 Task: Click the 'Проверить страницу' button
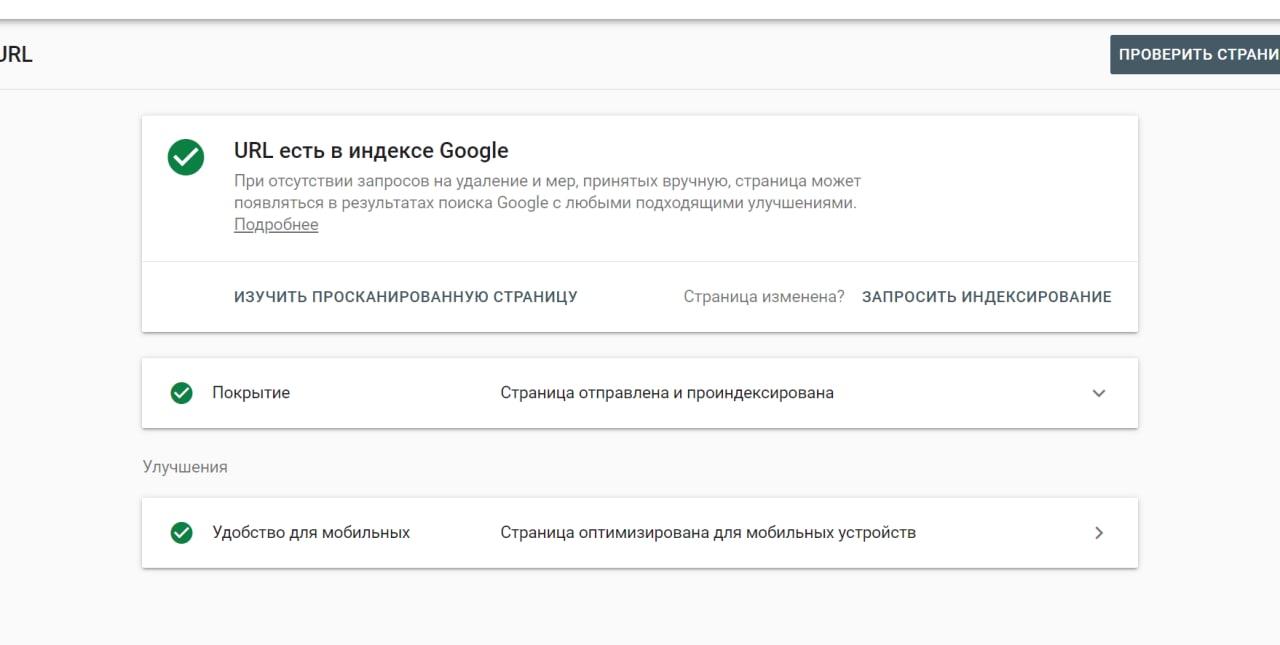click(x=1195, y=54)
